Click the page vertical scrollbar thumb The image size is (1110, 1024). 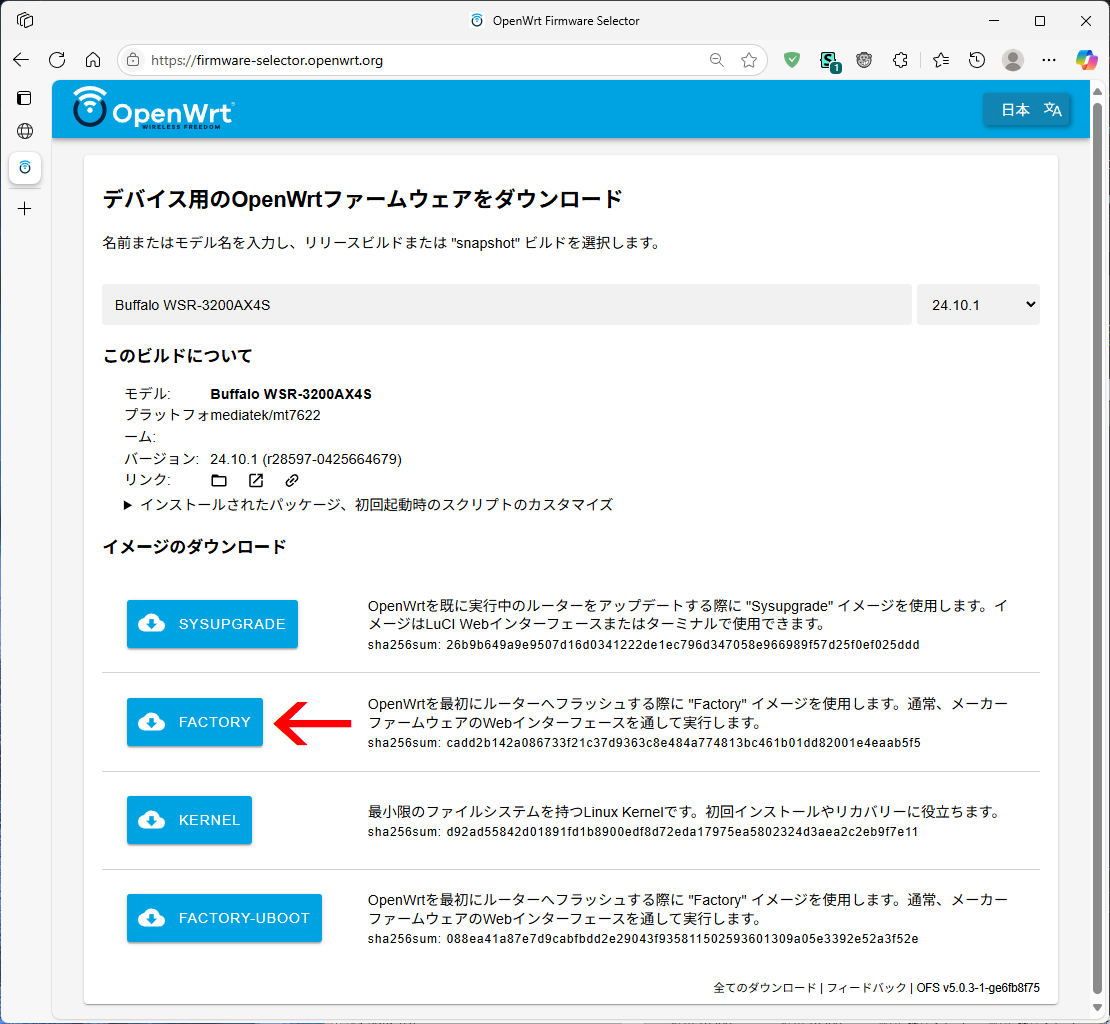pyautogui.click(x=1097, y=548)
